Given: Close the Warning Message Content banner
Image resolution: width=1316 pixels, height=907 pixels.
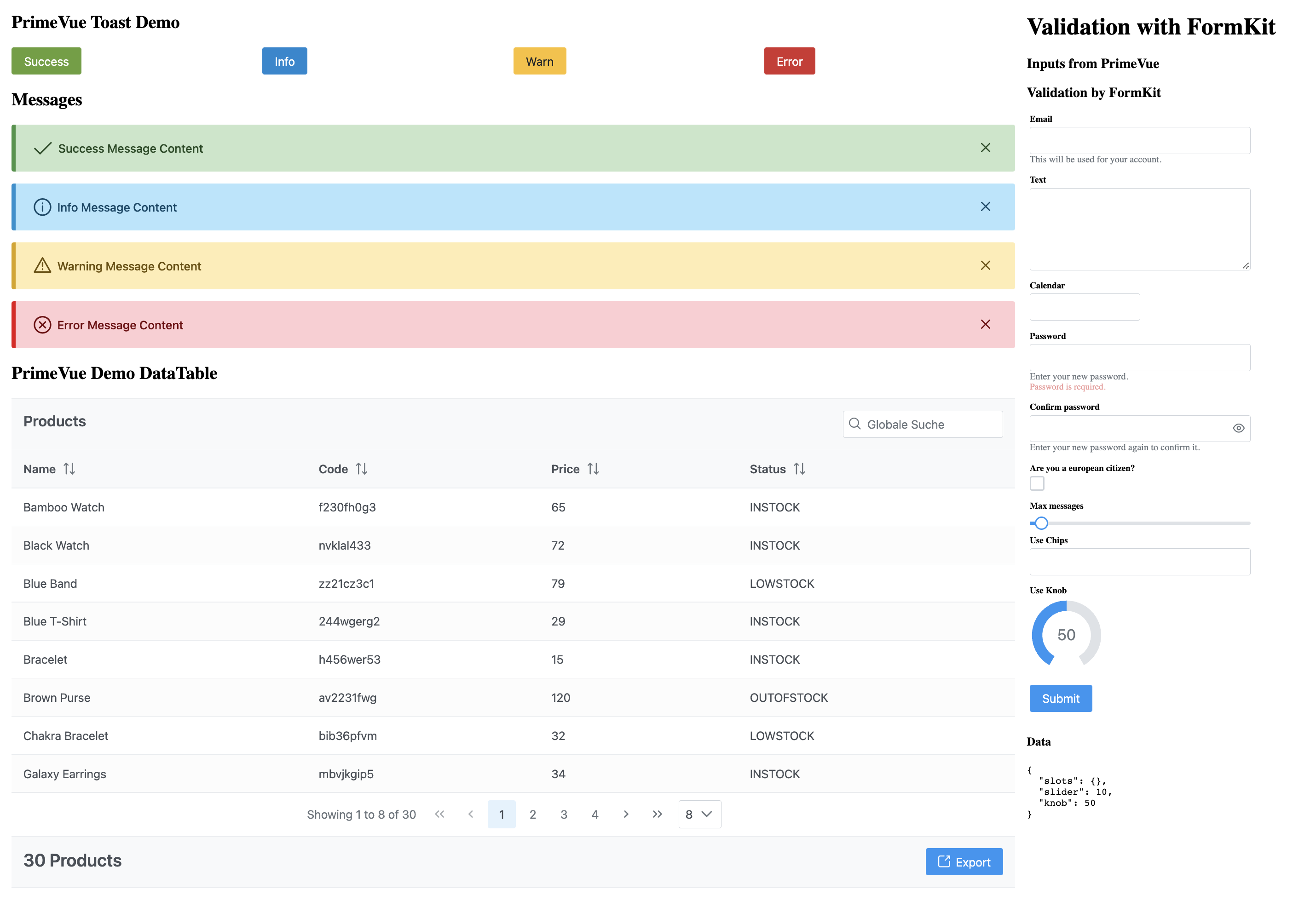Looking at the screenshot, I should point(985,265).
